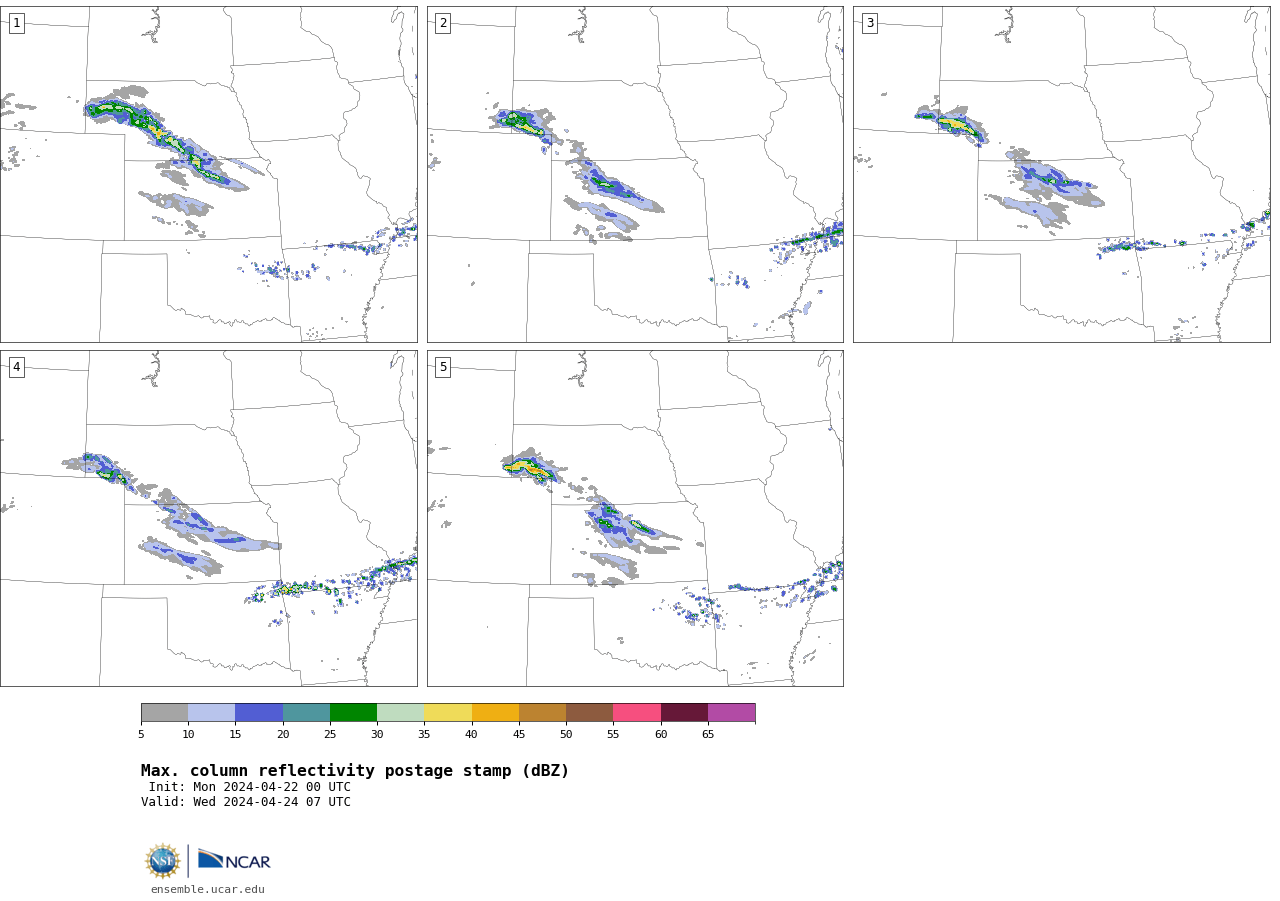Click the colorbar tick label 5

[x=141, y=735]
